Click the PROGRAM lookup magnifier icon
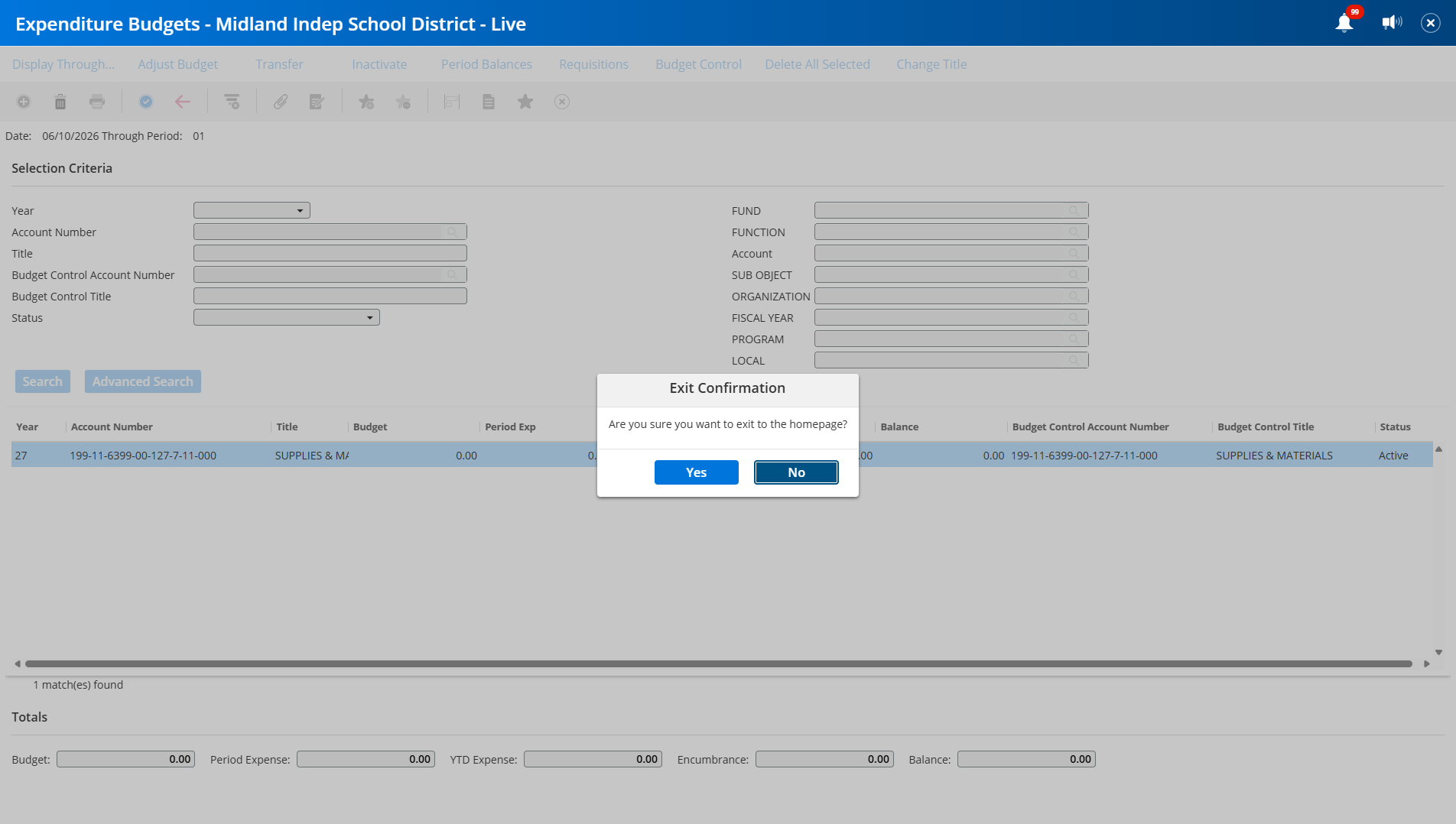 pos(1074,339)
